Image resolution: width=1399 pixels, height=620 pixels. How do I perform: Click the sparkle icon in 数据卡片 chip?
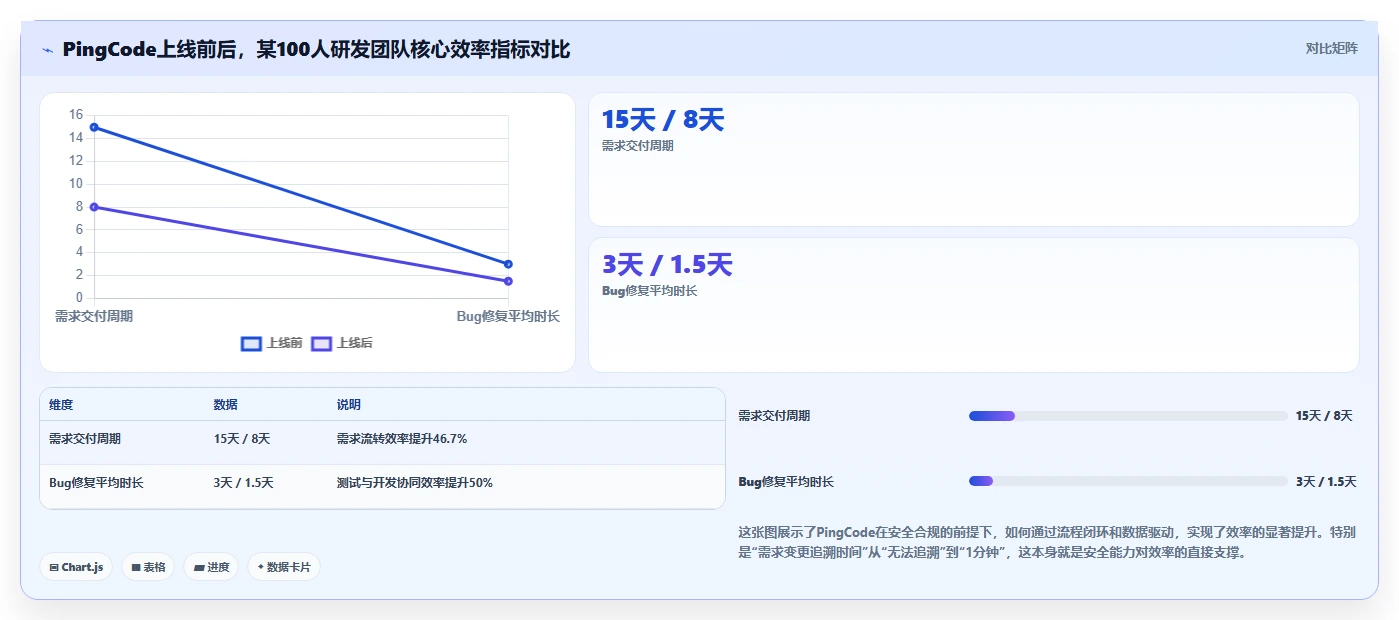261,567
